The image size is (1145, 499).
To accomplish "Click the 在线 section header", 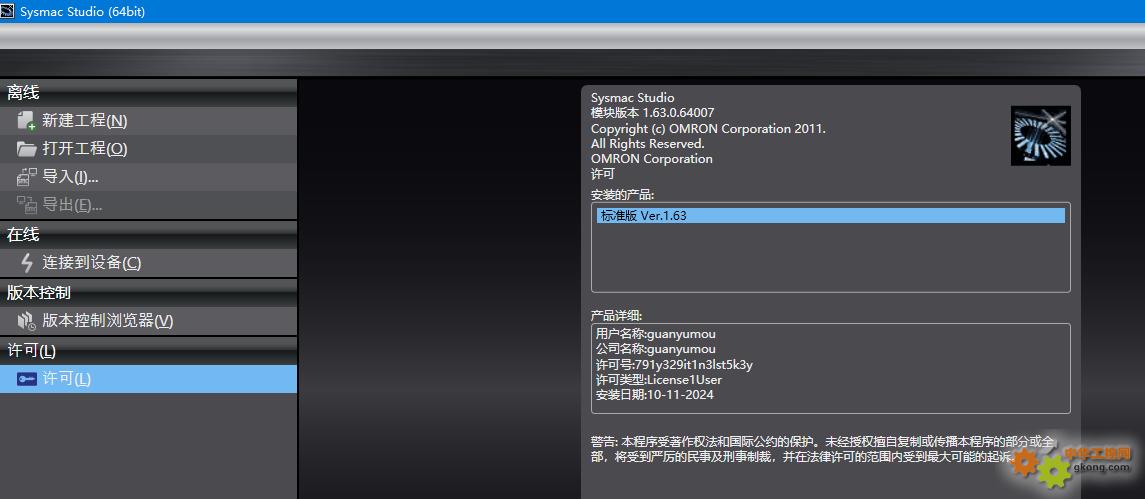I will coord(148,235).
